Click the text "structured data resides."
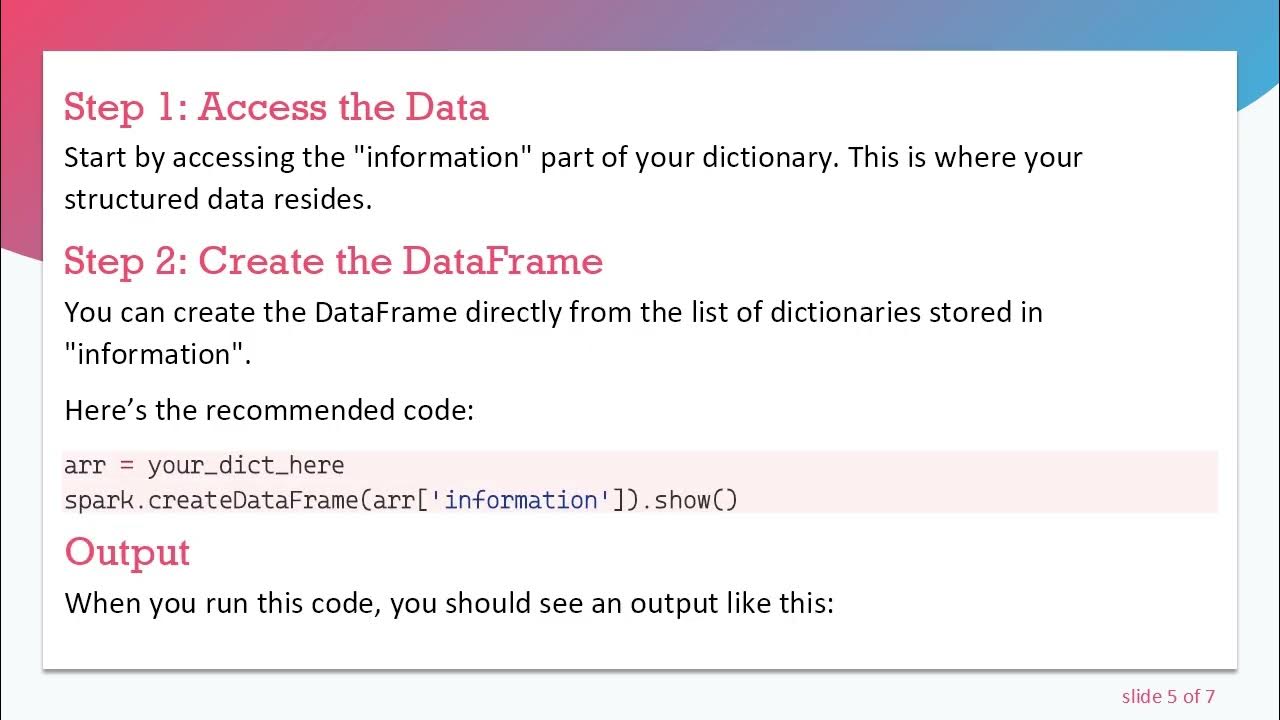The width and height of the screenshot is (1280, 720). tap(218, 199)
